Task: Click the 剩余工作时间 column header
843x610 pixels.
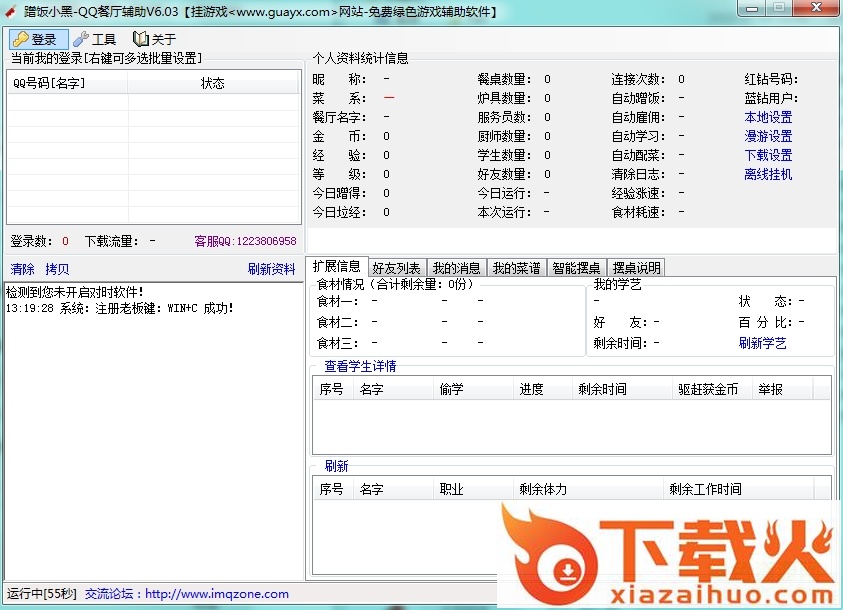Action: pos(738,489)
